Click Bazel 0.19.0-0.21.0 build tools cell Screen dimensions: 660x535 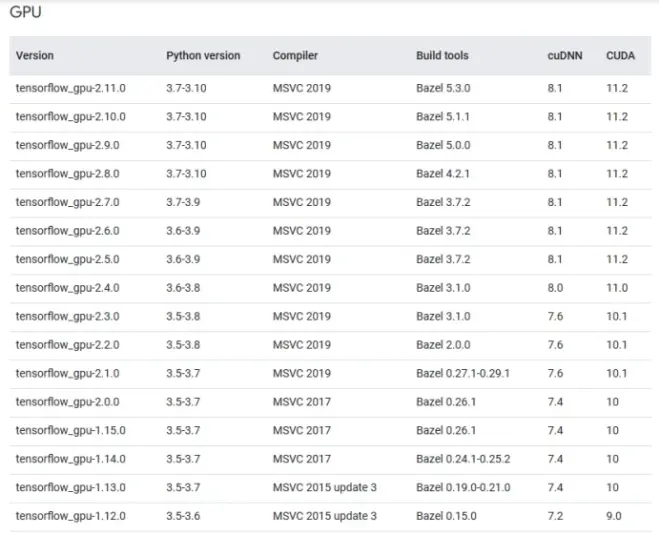(x=463, y=487)
